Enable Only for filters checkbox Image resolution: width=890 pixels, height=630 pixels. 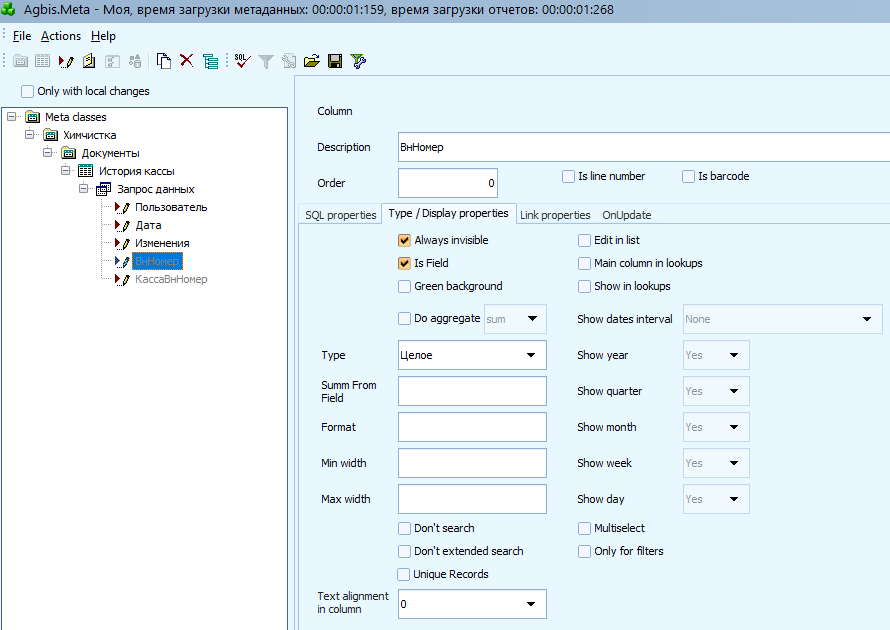click(584, 551)
